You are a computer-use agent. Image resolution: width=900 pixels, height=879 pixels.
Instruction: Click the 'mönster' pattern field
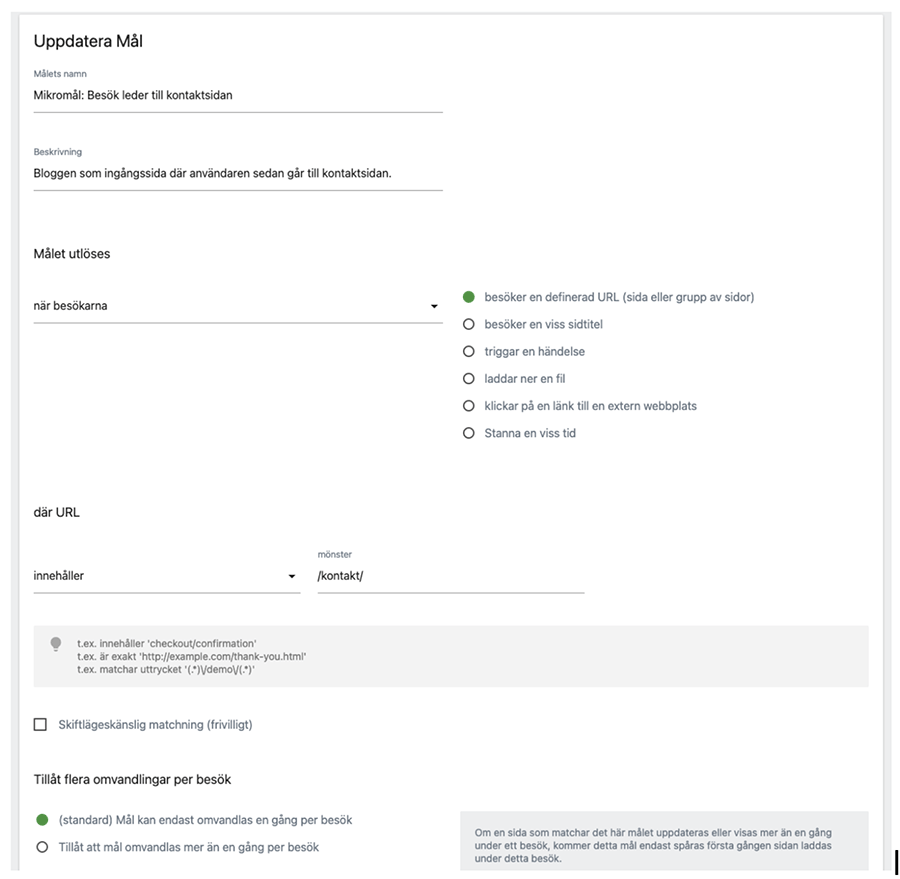[x=450, y=576]
